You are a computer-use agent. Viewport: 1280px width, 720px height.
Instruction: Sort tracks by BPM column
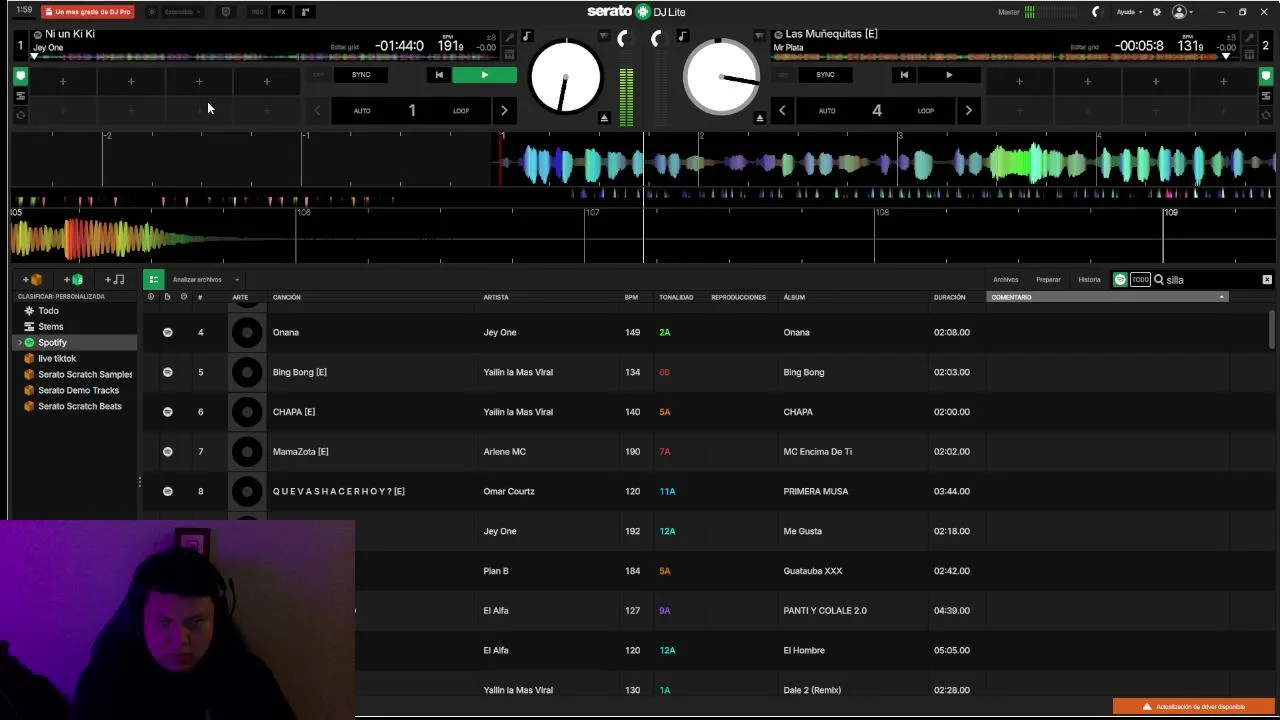[x=631, y=298]
